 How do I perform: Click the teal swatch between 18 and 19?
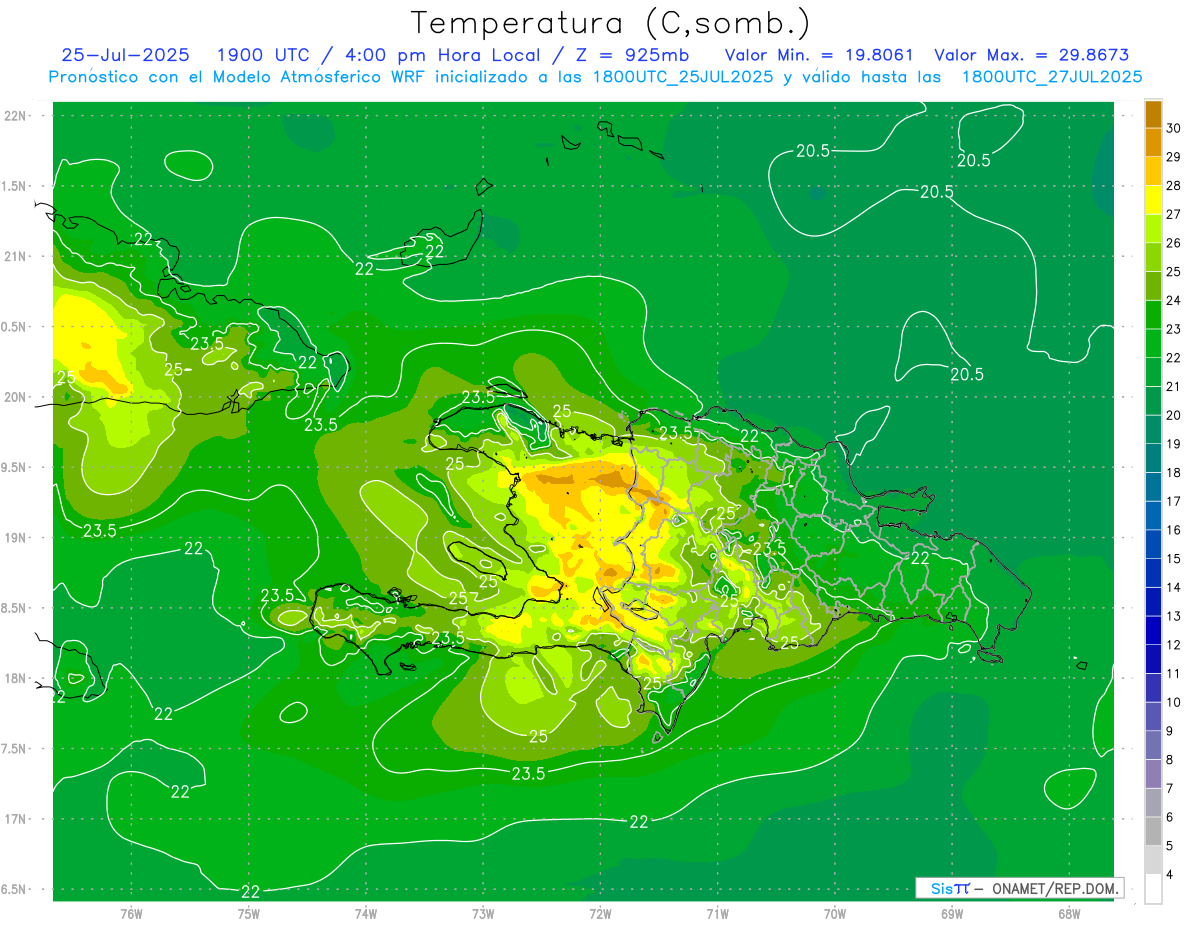pos(1153,458)
